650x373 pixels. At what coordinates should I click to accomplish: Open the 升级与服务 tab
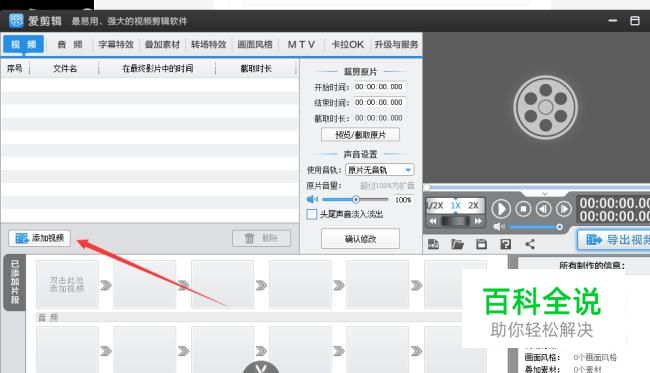click(x=396, y=44)
